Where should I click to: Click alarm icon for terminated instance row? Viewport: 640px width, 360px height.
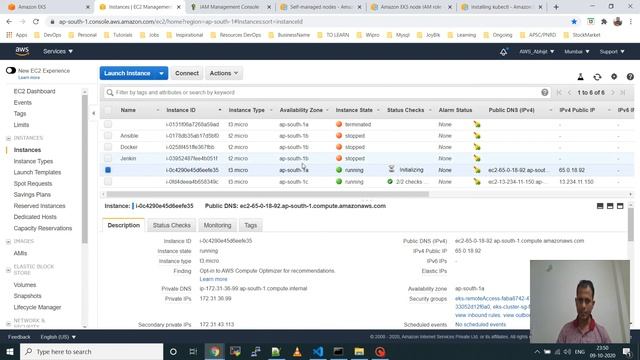coord(477,124)
